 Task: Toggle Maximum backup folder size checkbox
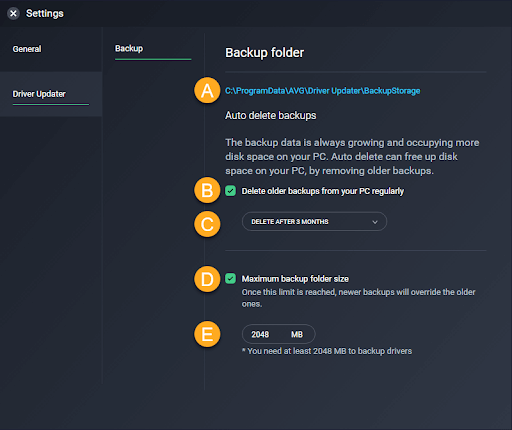[230, 278]
